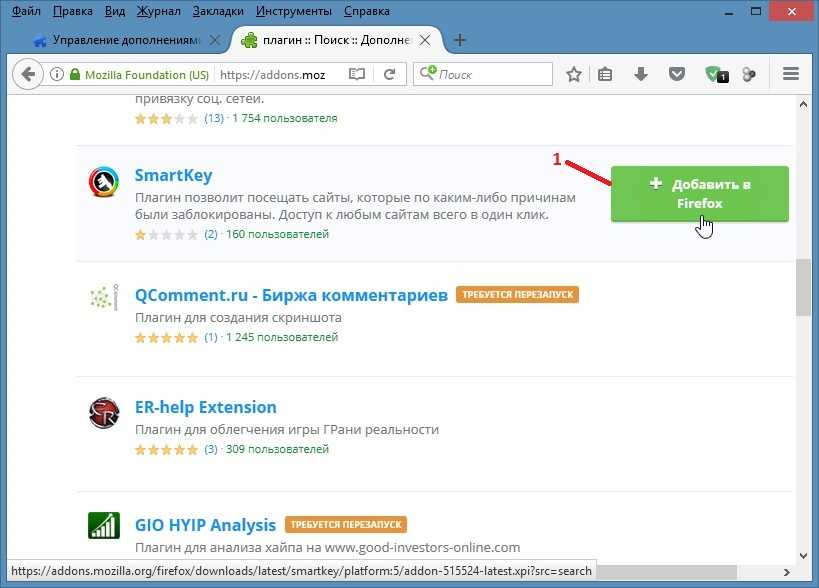Click the address bar URL field
The width and height of the screenshot is (819, 588).
[x=279, y=75]
